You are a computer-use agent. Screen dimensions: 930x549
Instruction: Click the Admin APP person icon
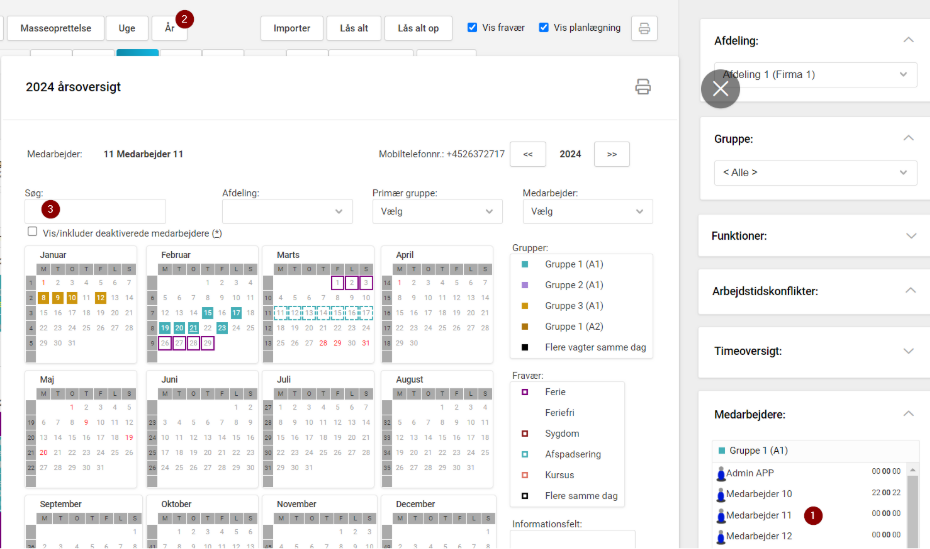pos(720,473)
